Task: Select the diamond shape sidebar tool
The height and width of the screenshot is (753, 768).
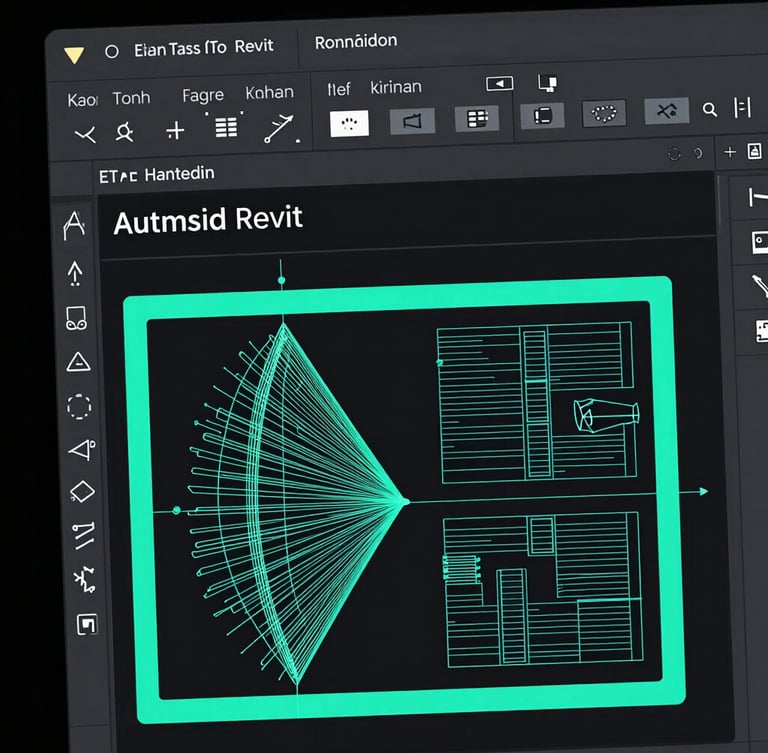Action: (82, 492)
